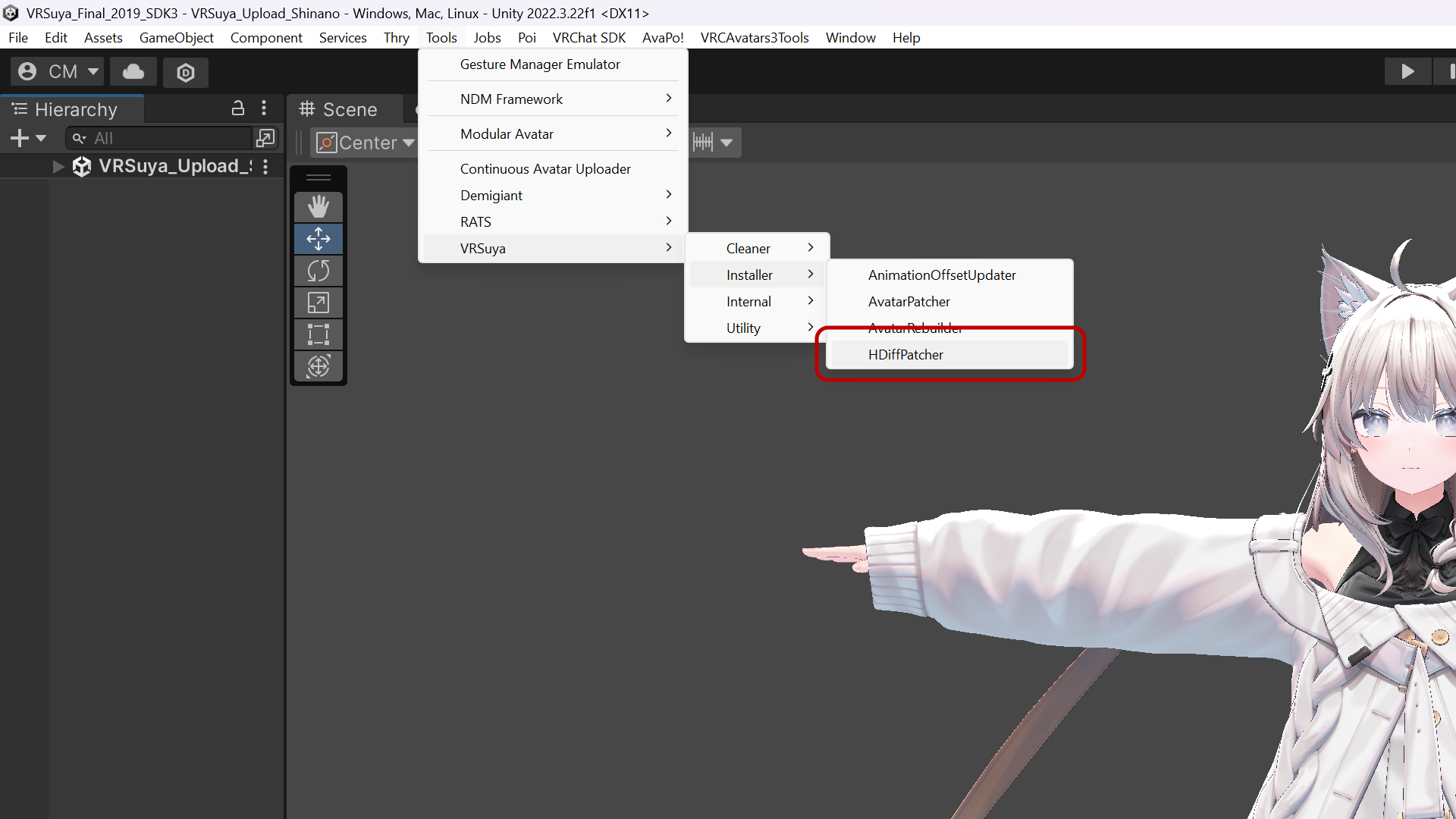Select the Scale tool

pyautogui.click(x=318, y=303)
